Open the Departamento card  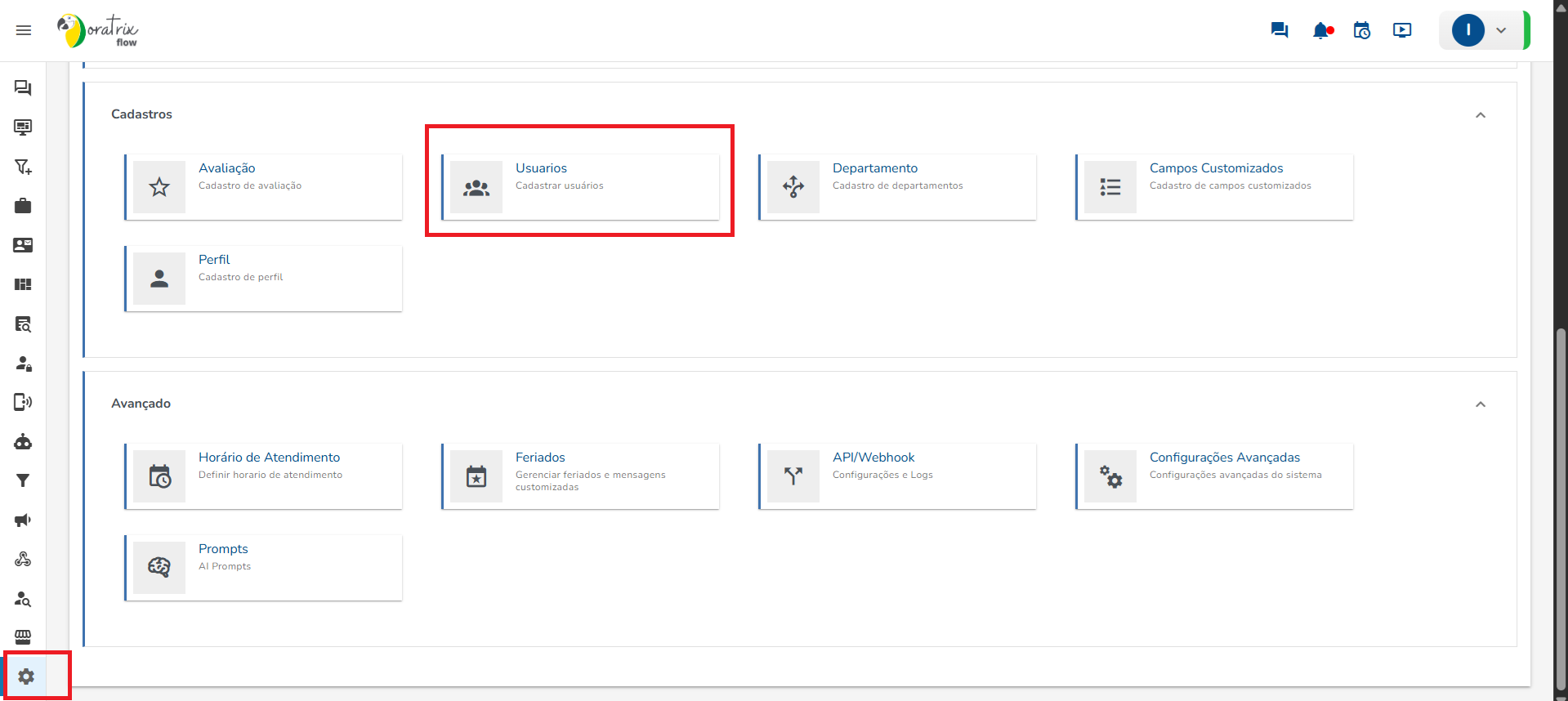(x=897, y=187)
